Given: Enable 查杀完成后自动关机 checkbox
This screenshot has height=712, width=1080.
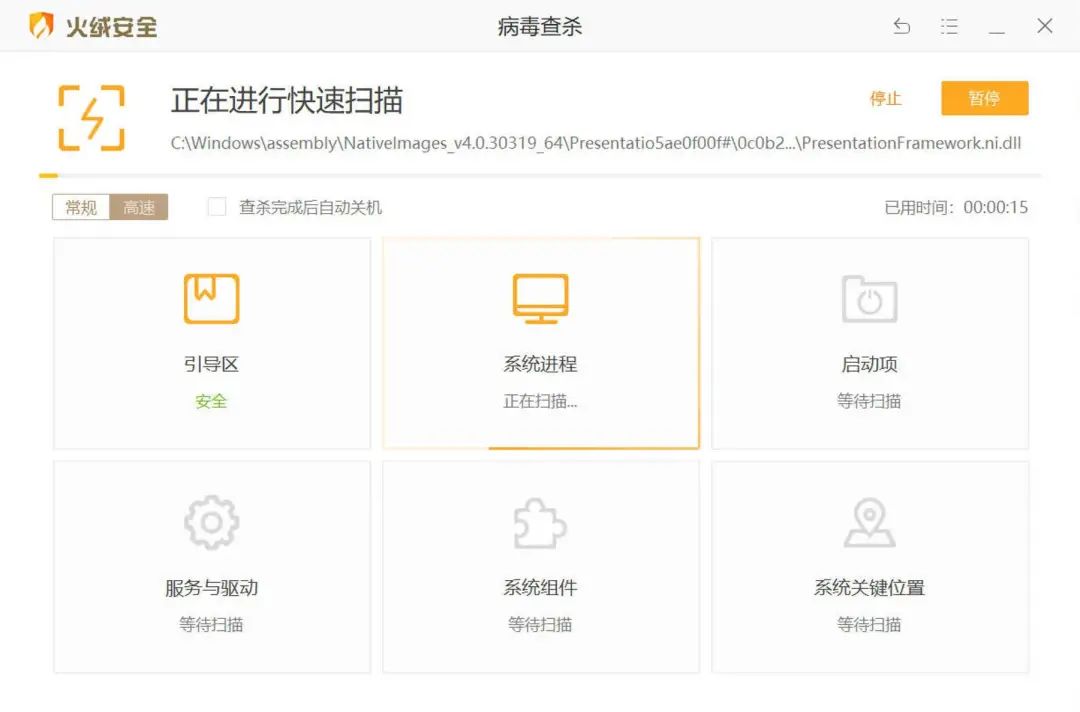Looking at the screenshot, I should pyautogui.click(x=216, y=207).
